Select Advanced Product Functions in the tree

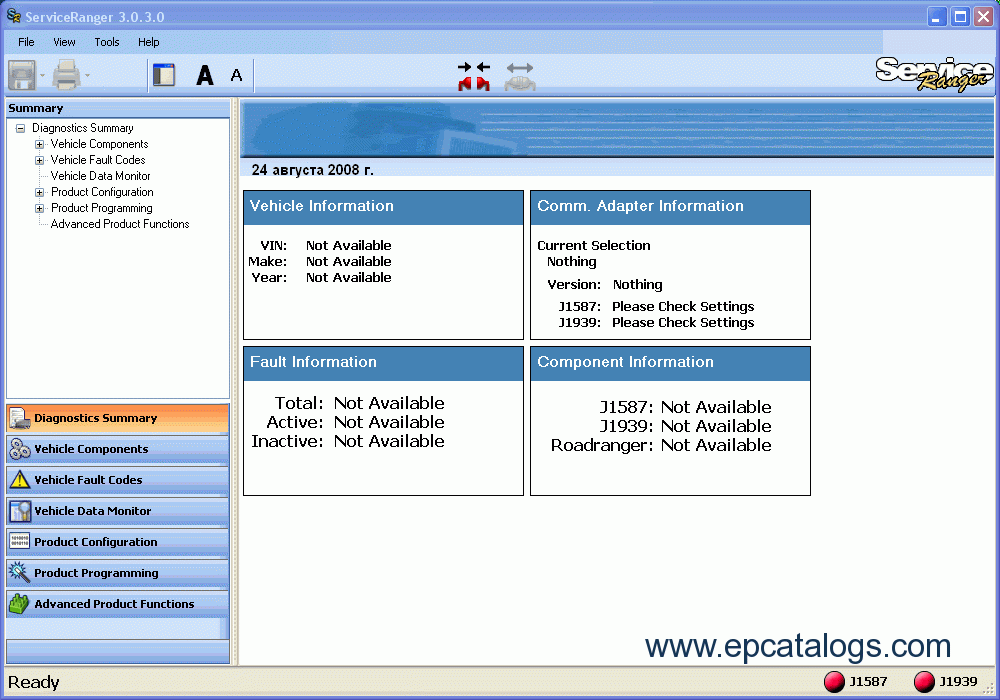pyautogui.click(x=120, y=224)
